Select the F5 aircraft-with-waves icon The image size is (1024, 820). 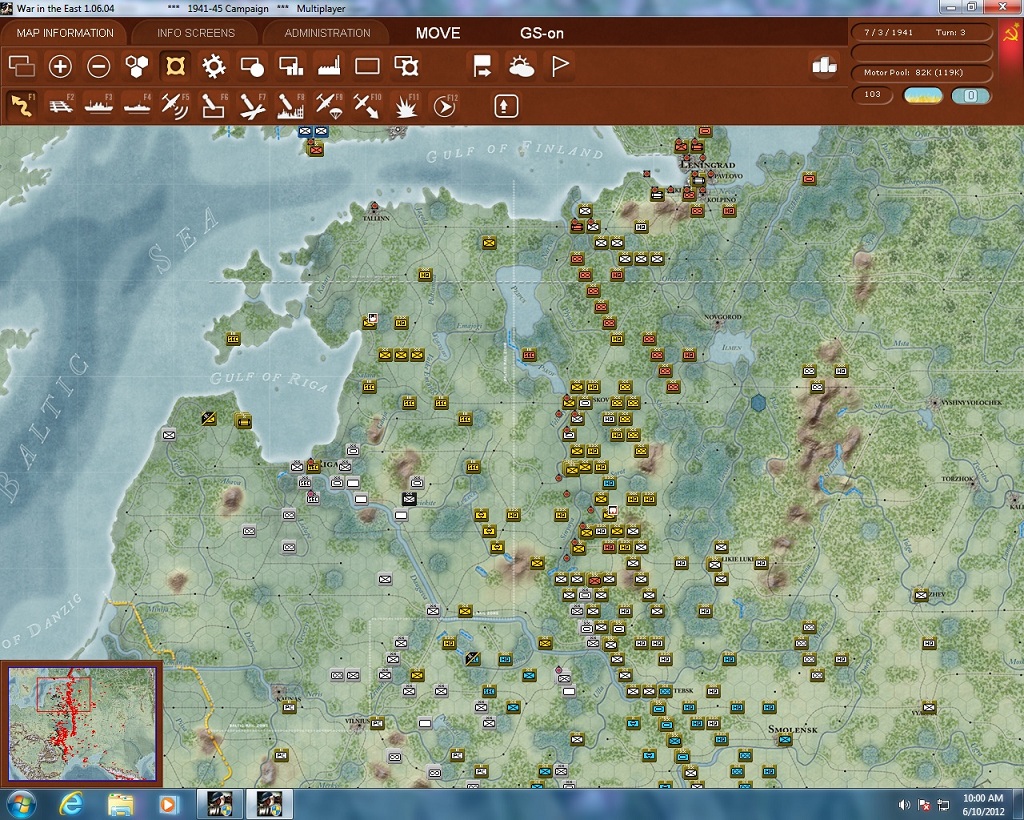click(175, 106)
